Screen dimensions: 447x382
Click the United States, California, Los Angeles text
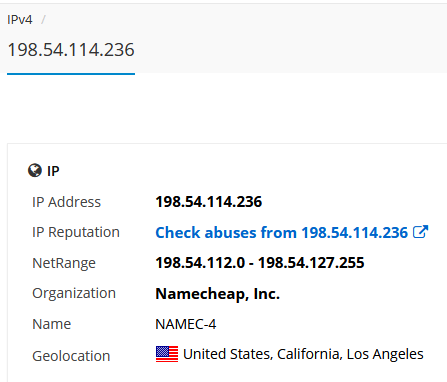(303, 354)
